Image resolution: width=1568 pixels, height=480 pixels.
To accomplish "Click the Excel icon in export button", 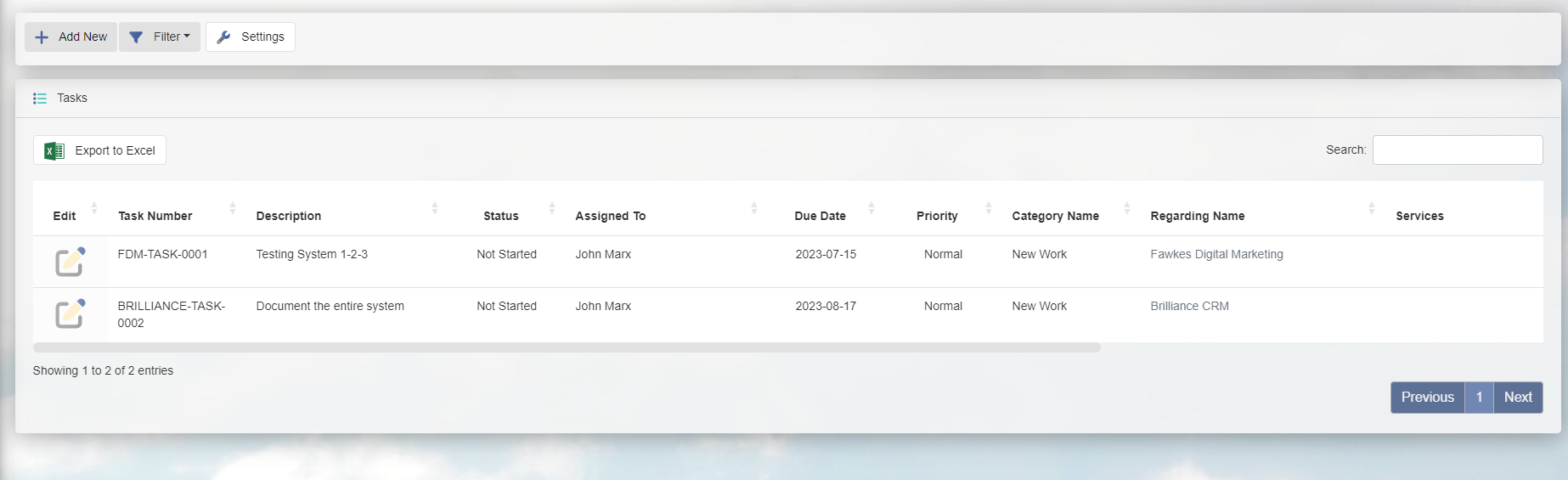I will 54,150.
